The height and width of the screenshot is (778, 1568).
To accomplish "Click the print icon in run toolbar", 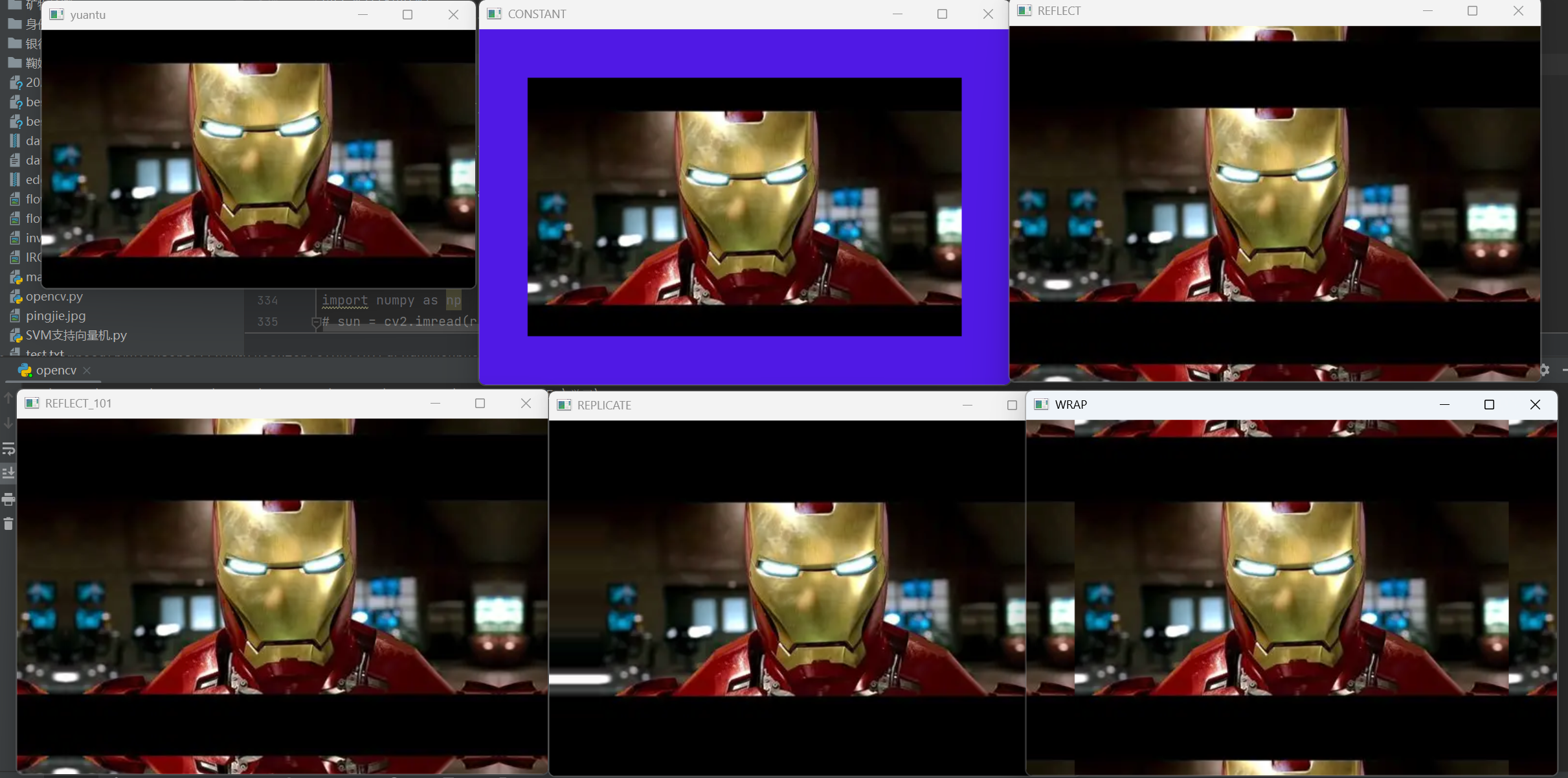I will click(8, 499).
